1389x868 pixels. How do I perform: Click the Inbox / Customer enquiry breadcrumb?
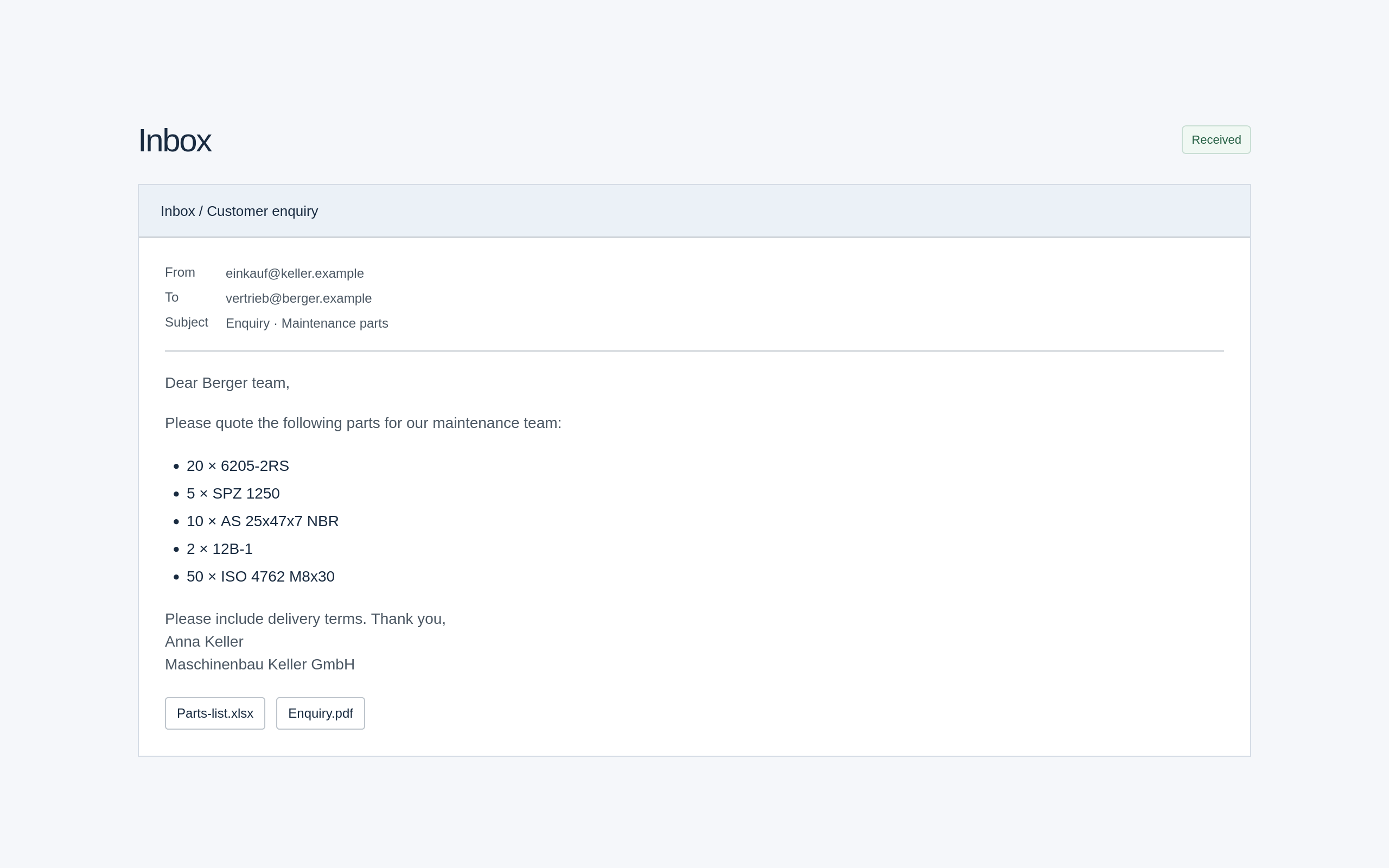239,211
